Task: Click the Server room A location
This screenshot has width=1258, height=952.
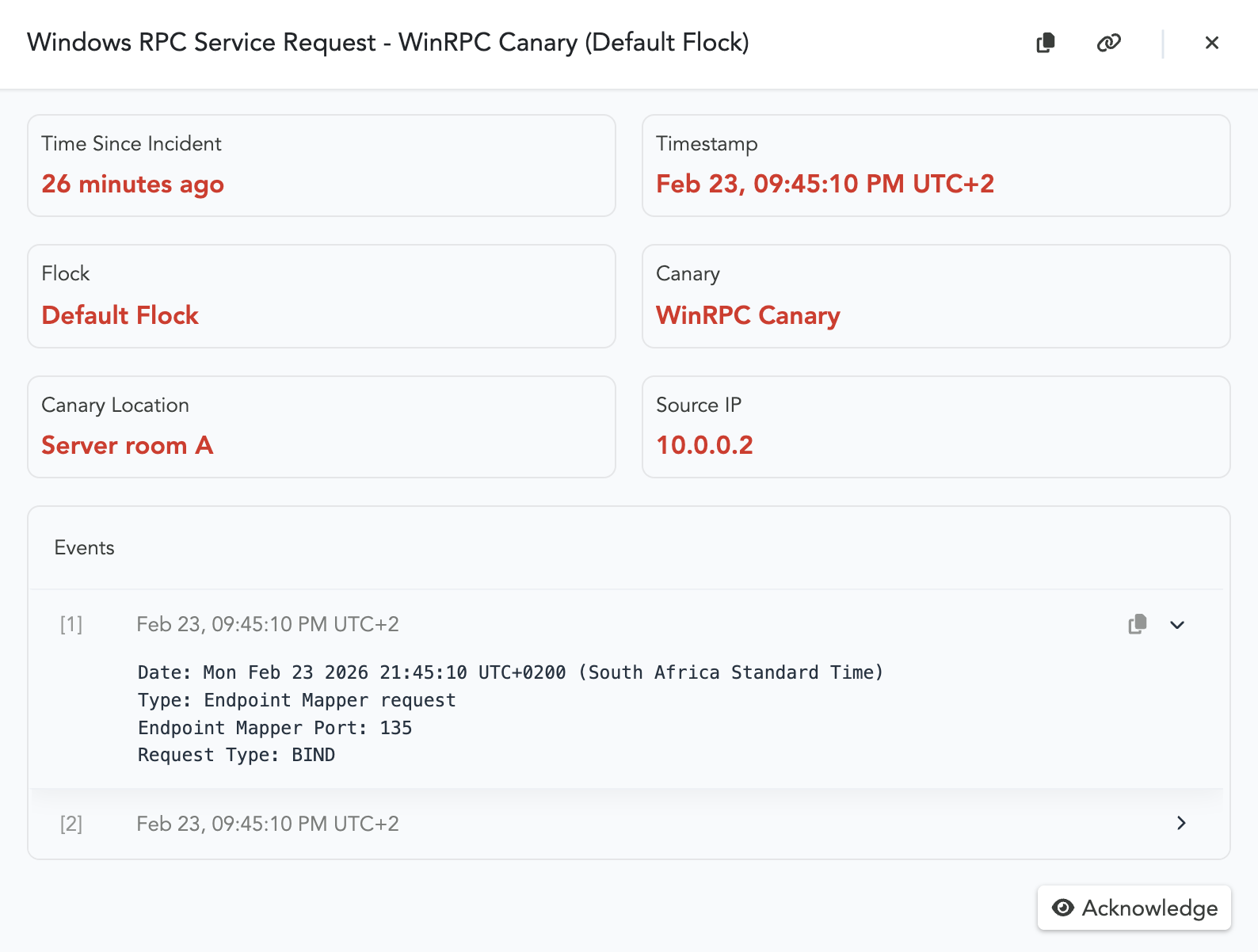Action: coord(127,445)
